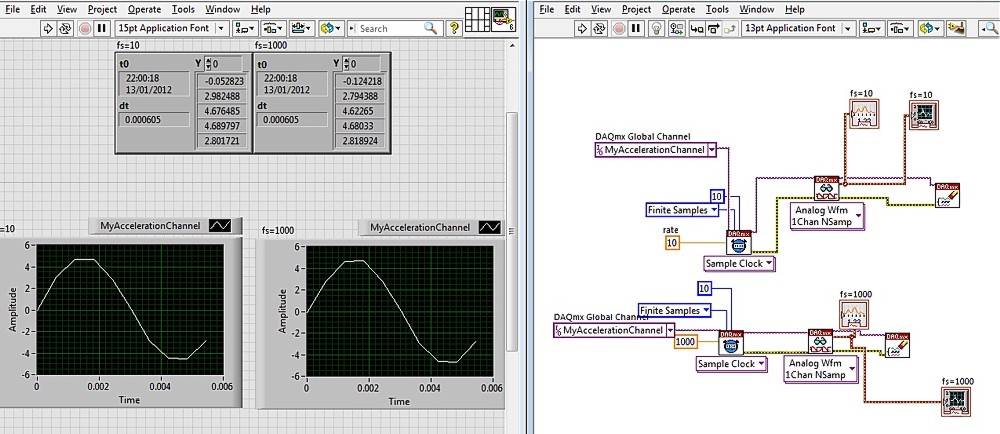This screenshot has height=434, width=1000.
Task: Click the fs=1000 waveform graph terminal icon
Action: click(954, 400)
